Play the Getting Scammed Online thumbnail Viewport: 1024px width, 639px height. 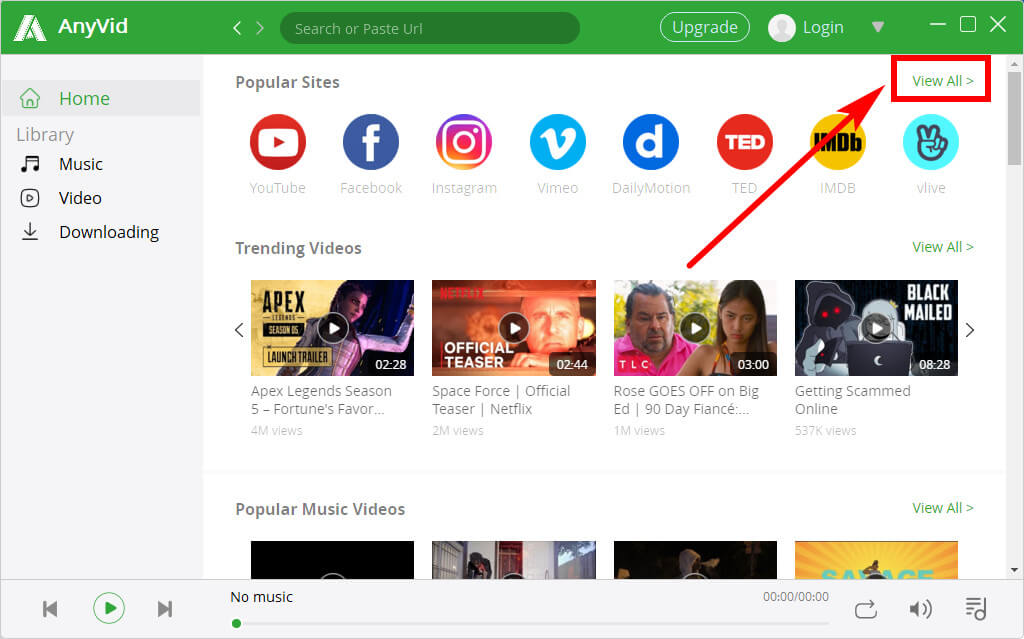(x=876, y=328)
